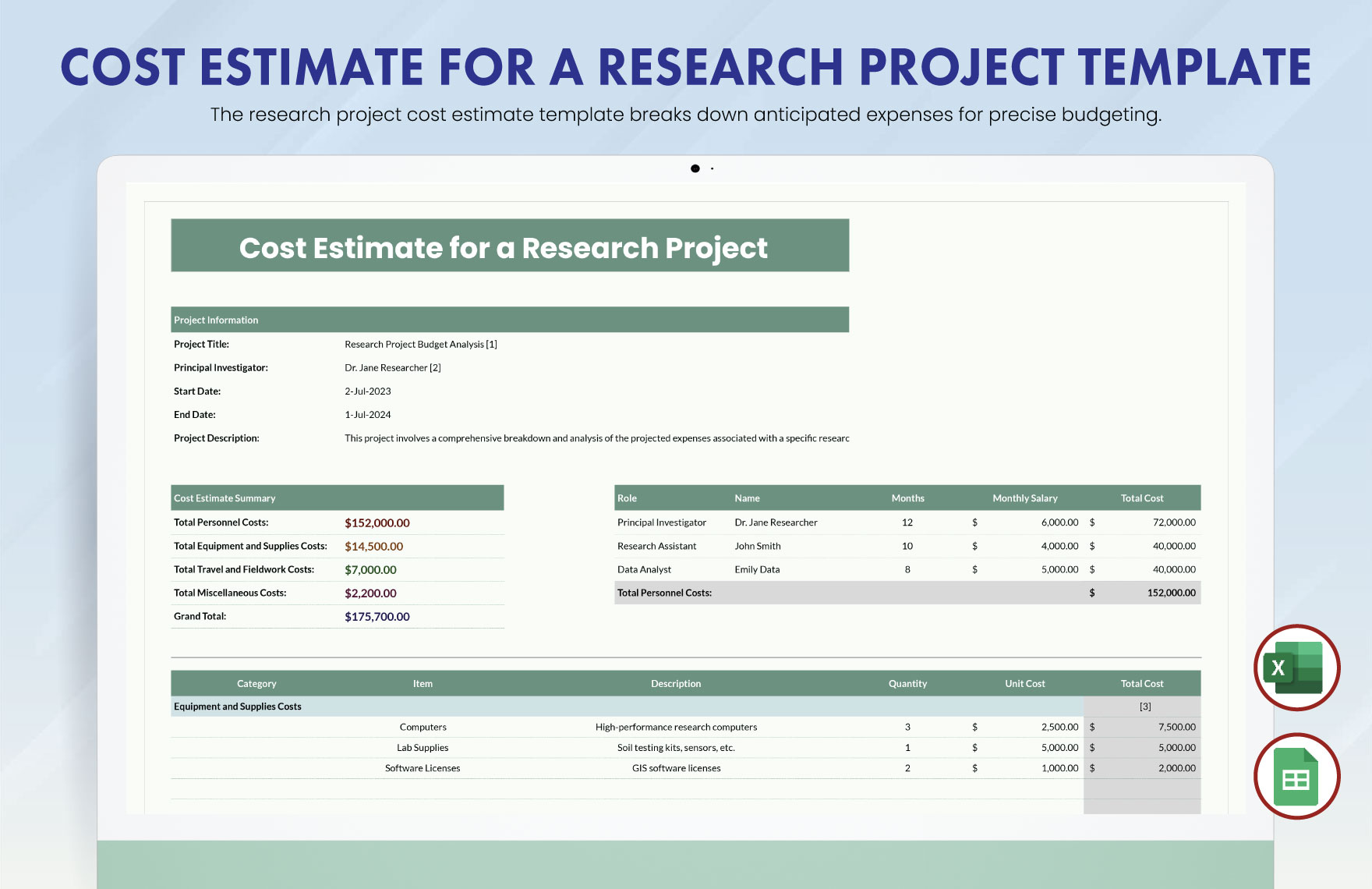Viewport: 1372px width, 889px height.
Task: Select the '$152,000.00' summary value
Action: click(x=377, y=522)
